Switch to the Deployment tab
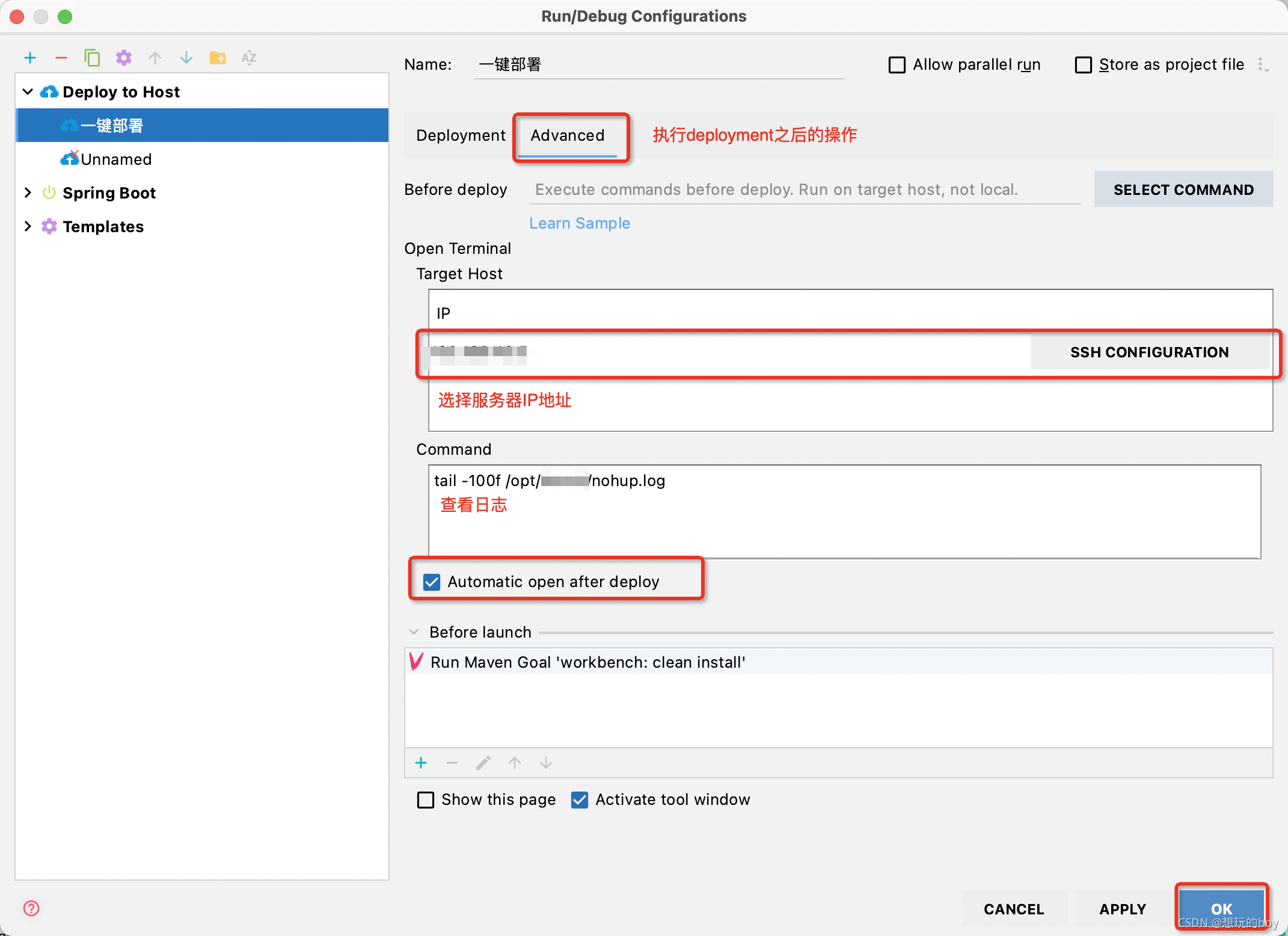 pyautogui.click(x=461, y=135)
